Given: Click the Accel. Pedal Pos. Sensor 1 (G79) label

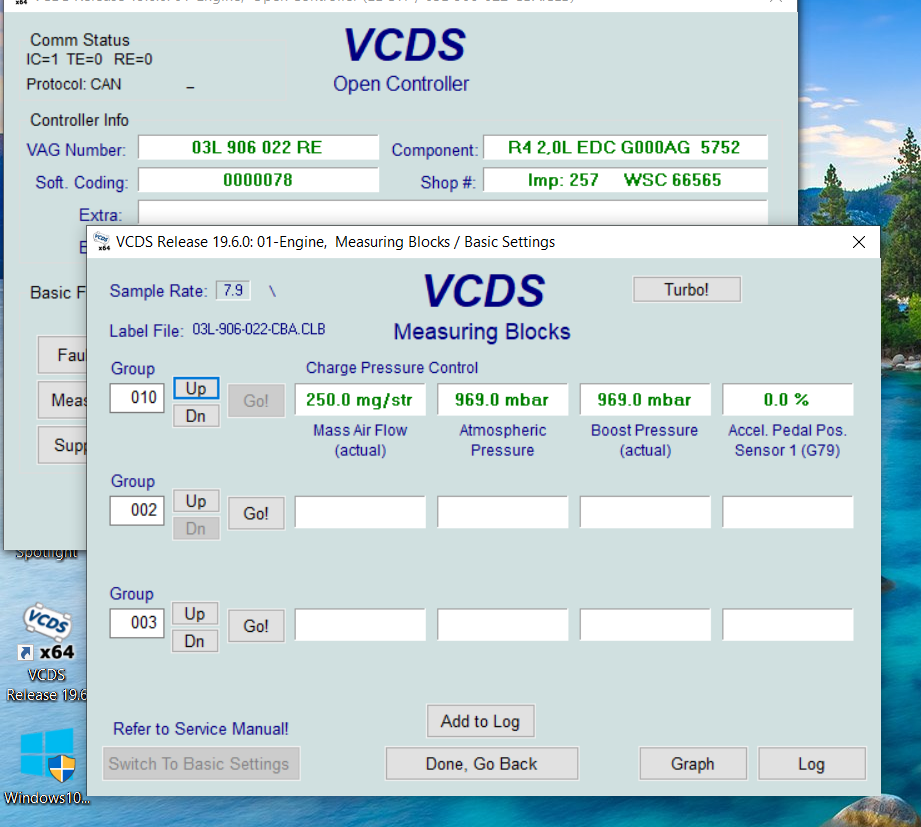Looking at the screenshot, I should (788, 441).
